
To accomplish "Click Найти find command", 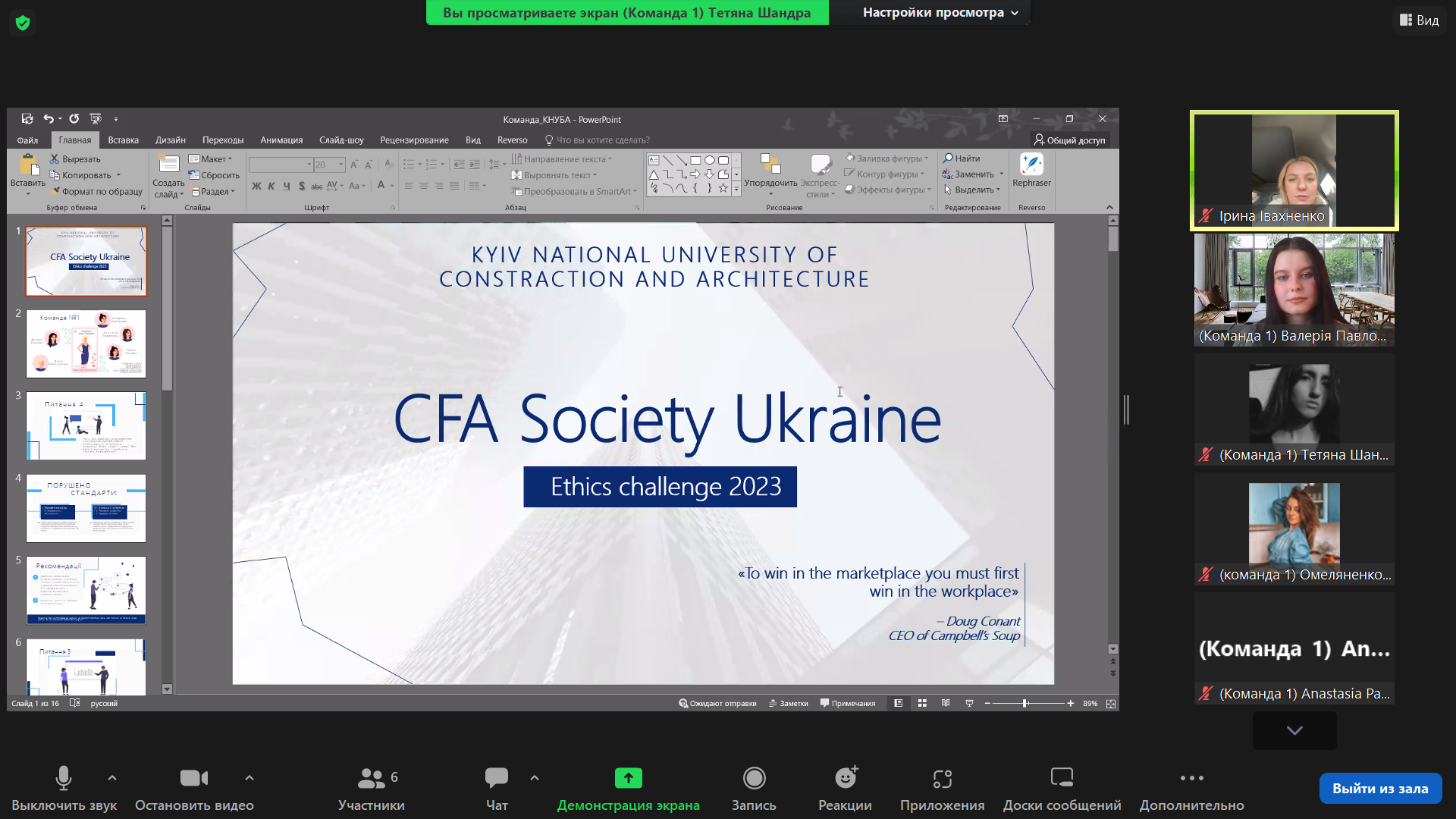I will (x=962, y=158).
